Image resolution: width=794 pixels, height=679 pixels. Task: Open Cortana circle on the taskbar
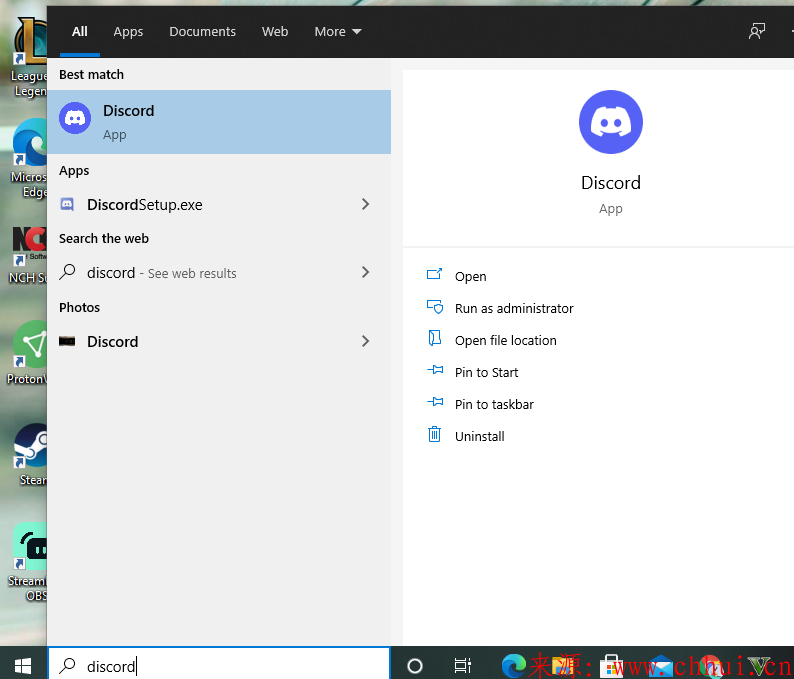point(415,665)
